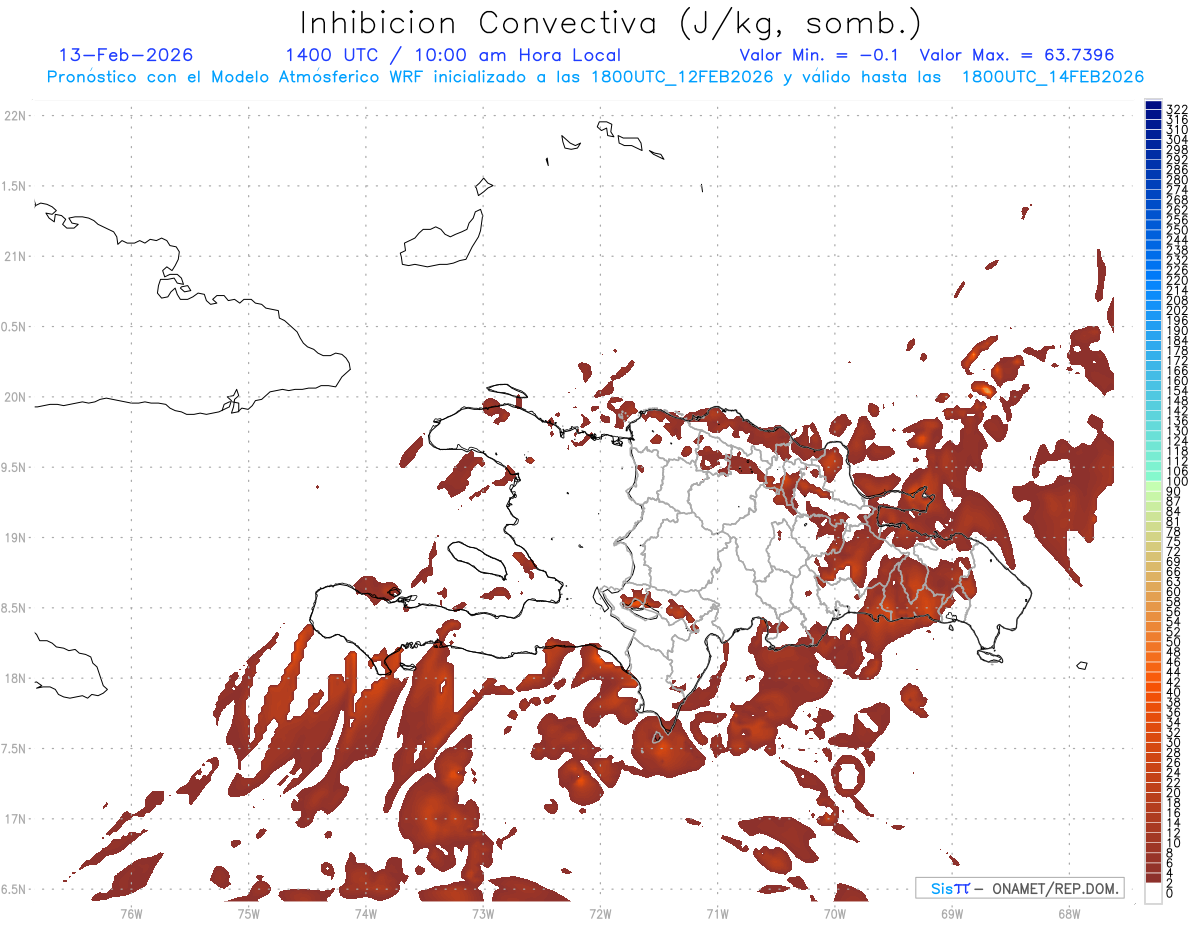Image resolution: width=1200 pixels, height=927 pixels.
Task: Click the colorbar value label "202"
Action: tap(1177, 310)
